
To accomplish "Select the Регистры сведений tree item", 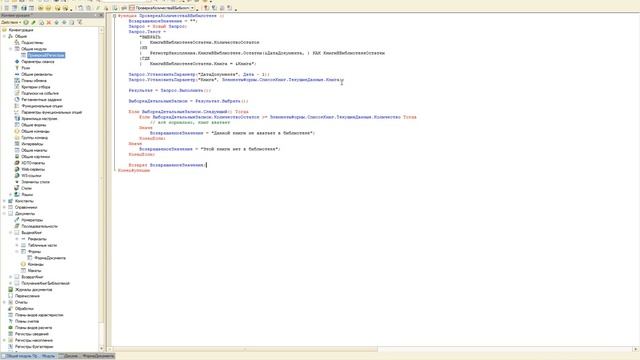I will pyautogui.click(x=31, y=334).
